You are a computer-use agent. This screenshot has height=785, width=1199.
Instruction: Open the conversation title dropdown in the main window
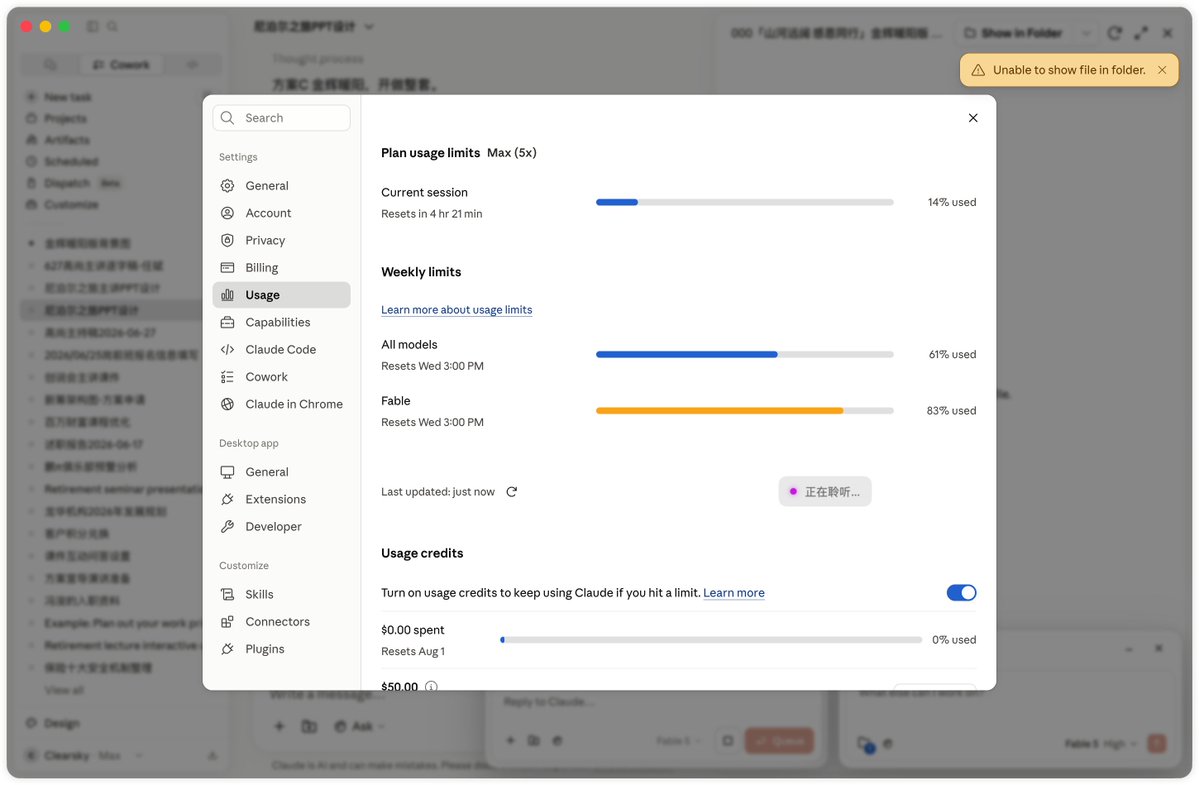point(369,27)
